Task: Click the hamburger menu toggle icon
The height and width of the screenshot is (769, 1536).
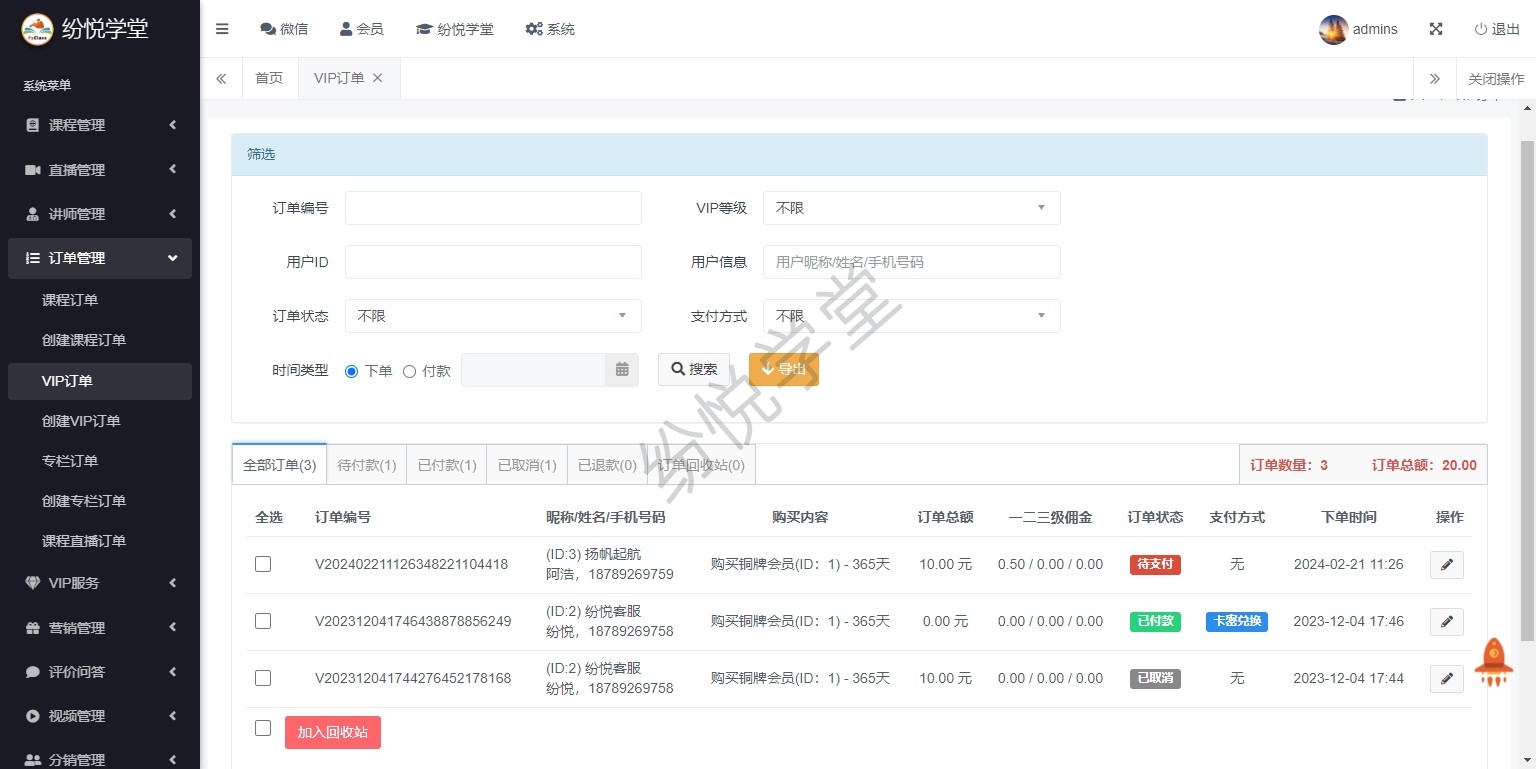Action: click(222, 29)
